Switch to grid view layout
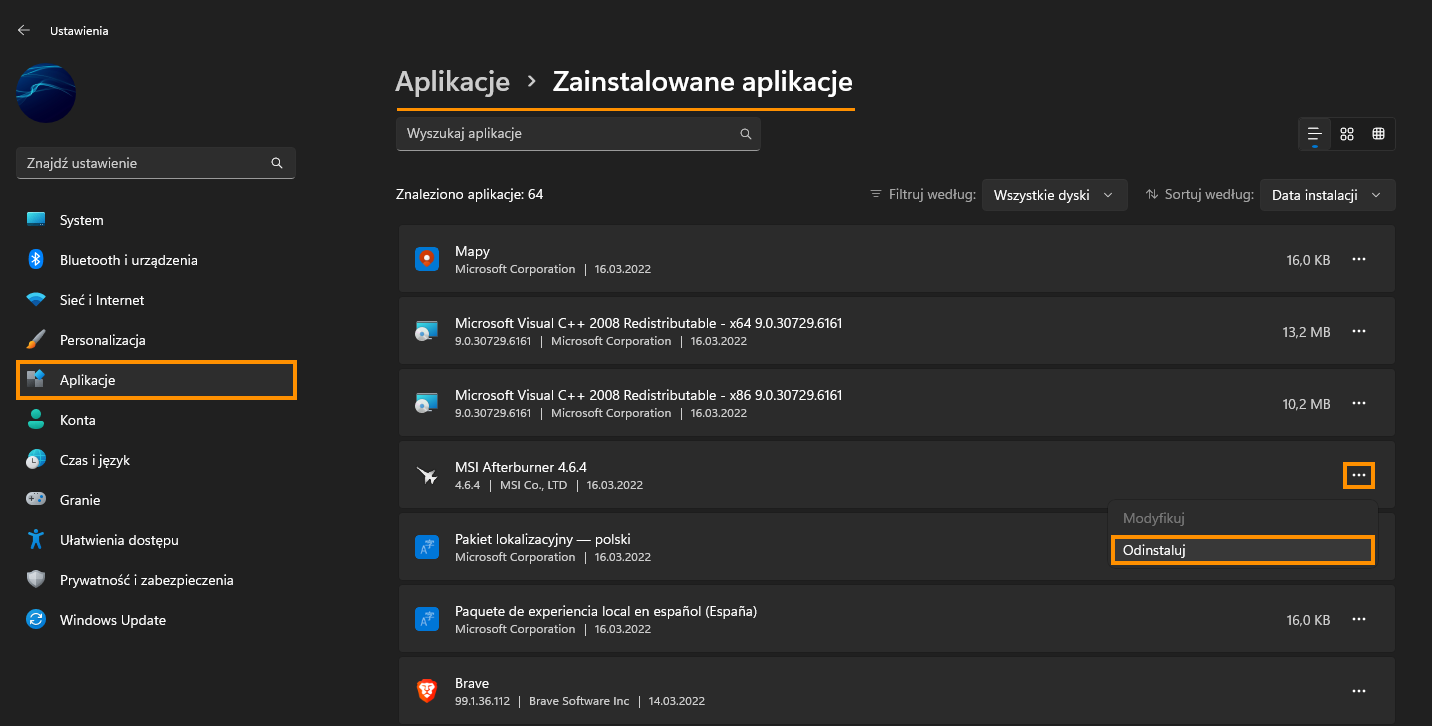Image resolution: width=1432 pixels, height=726 pixels. [1347, 134]
